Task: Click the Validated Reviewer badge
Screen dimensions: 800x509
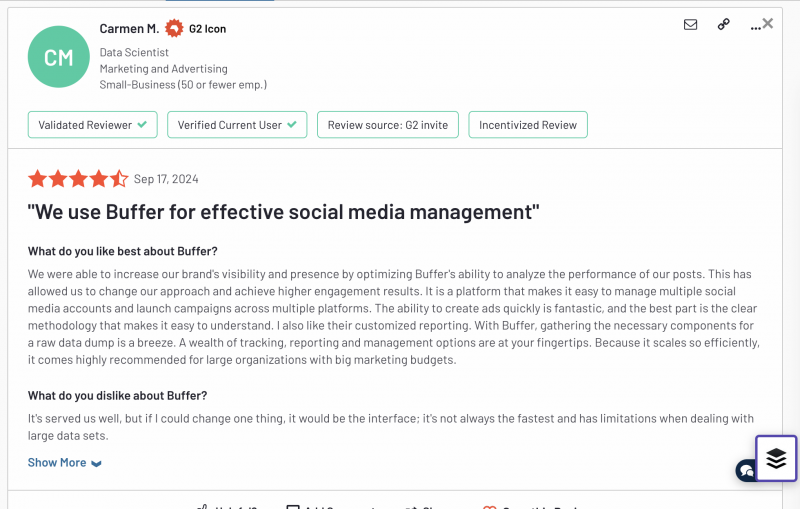Action: coord(92,125)
